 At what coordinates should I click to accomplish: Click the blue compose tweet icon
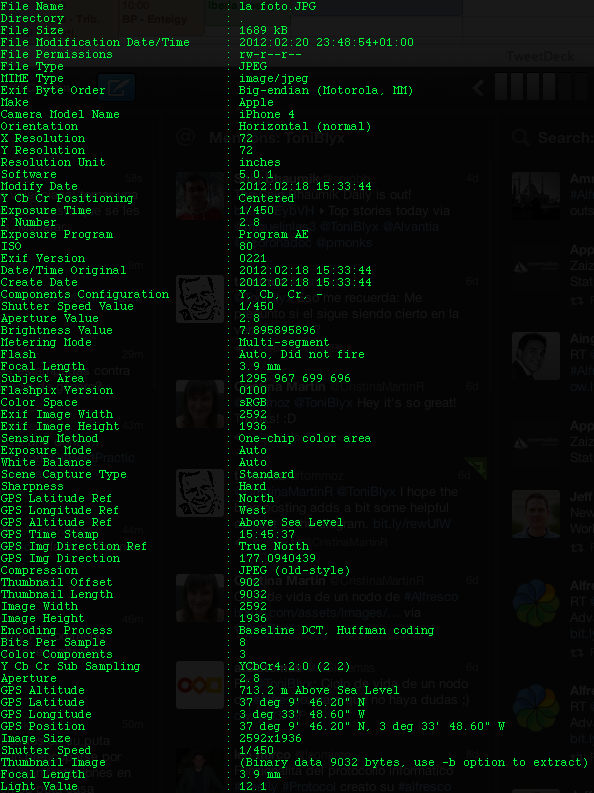coord(116,87)
